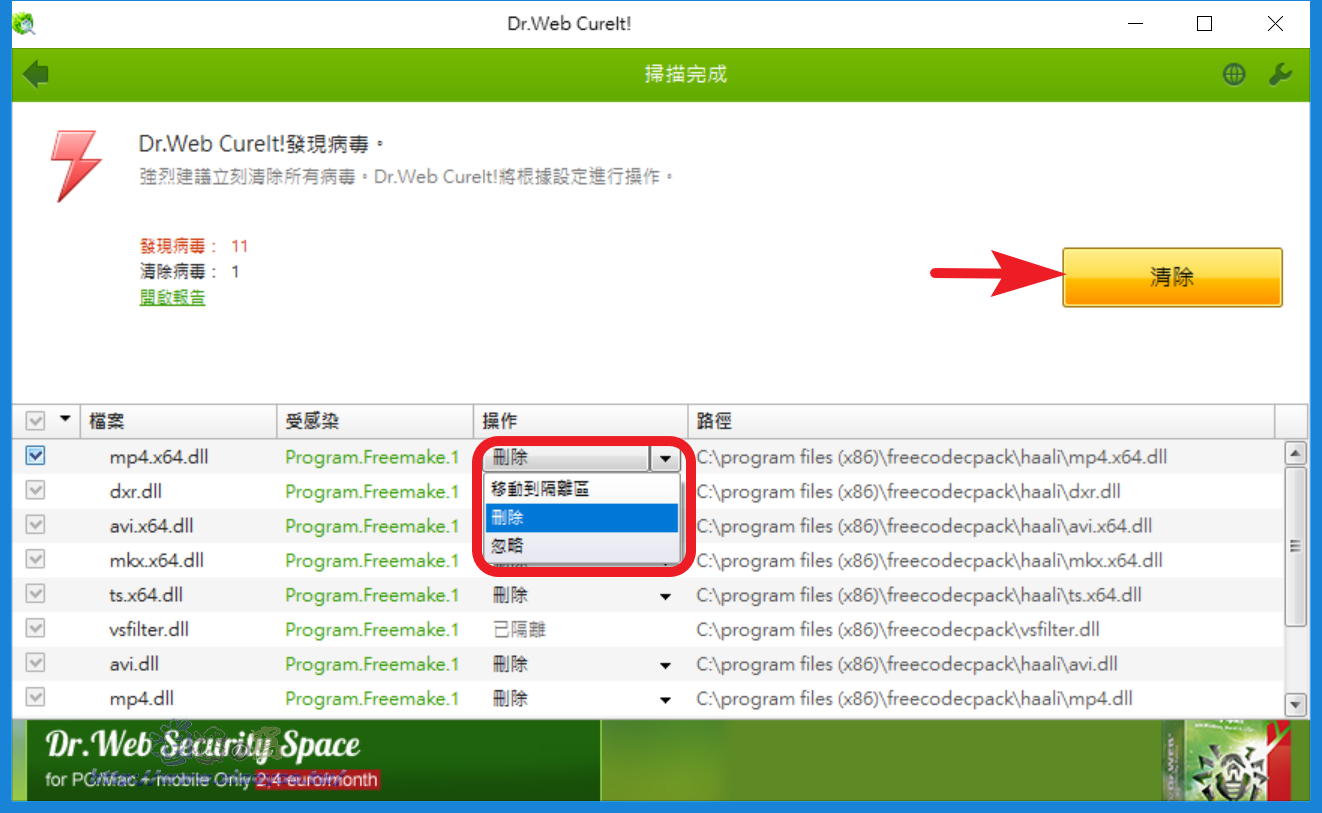Uncheck the mp4.x64.dll checkbox

(36, 456)
